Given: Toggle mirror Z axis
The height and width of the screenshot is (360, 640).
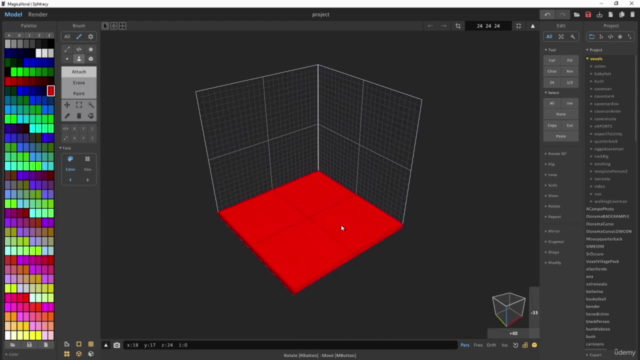Looking at the screenshot, I should [x=92, y=129].
